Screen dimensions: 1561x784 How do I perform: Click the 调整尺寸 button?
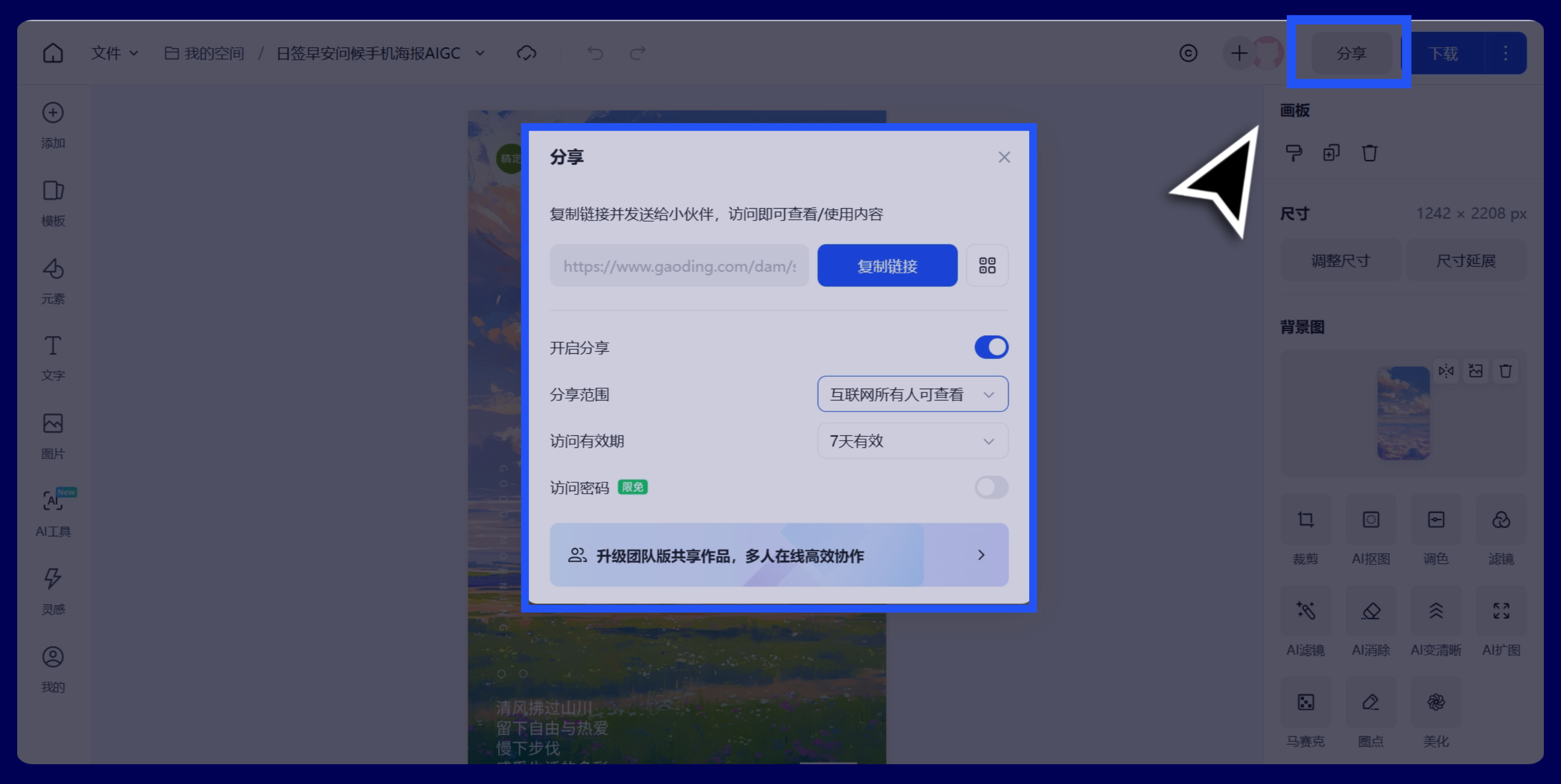pos(1340,261)
